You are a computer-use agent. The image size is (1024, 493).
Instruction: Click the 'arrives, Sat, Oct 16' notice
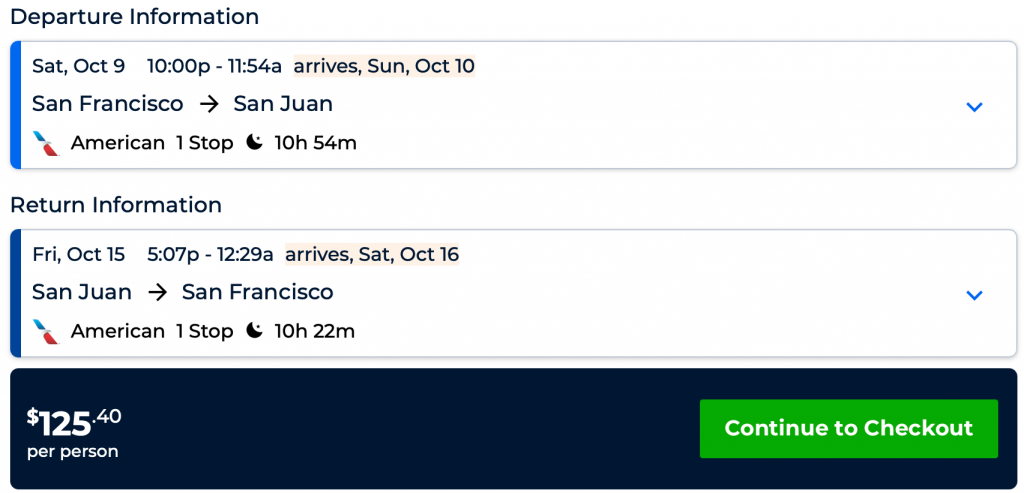(372, 255)
